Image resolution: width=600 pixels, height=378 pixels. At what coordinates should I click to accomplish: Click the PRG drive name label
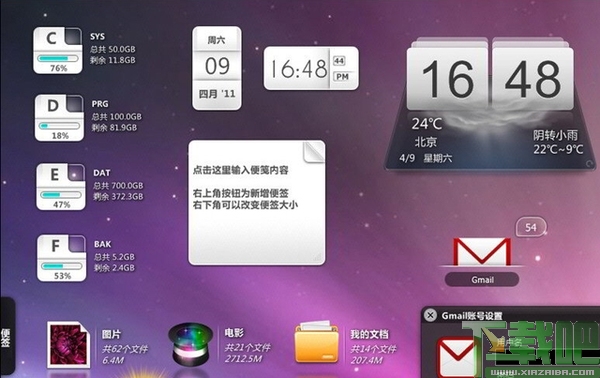pos(100,104)
